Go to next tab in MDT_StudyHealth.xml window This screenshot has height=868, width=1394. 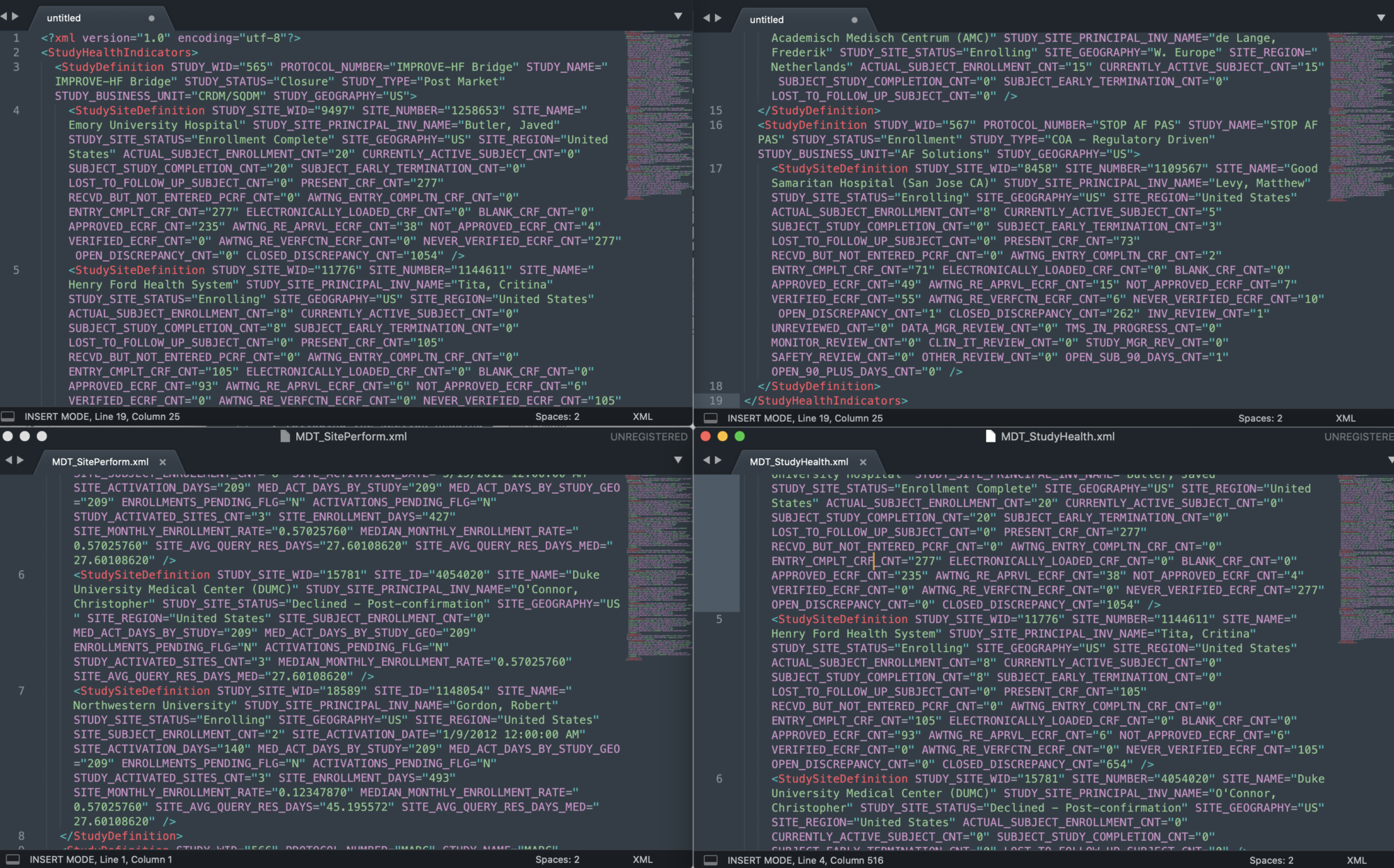click(718, 460)
